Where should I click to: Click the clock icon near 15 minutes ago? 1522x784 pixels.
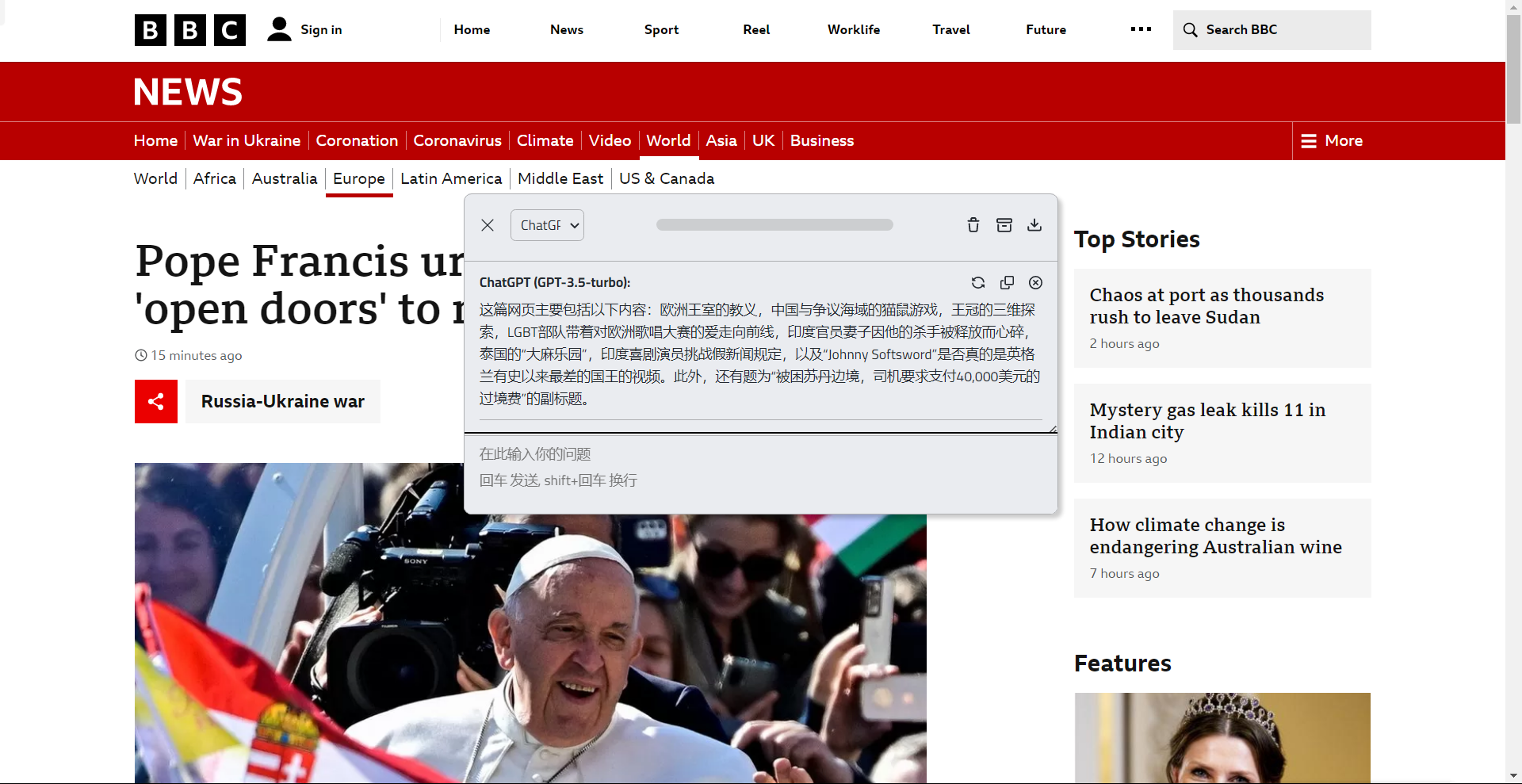(x=141, y=355)
